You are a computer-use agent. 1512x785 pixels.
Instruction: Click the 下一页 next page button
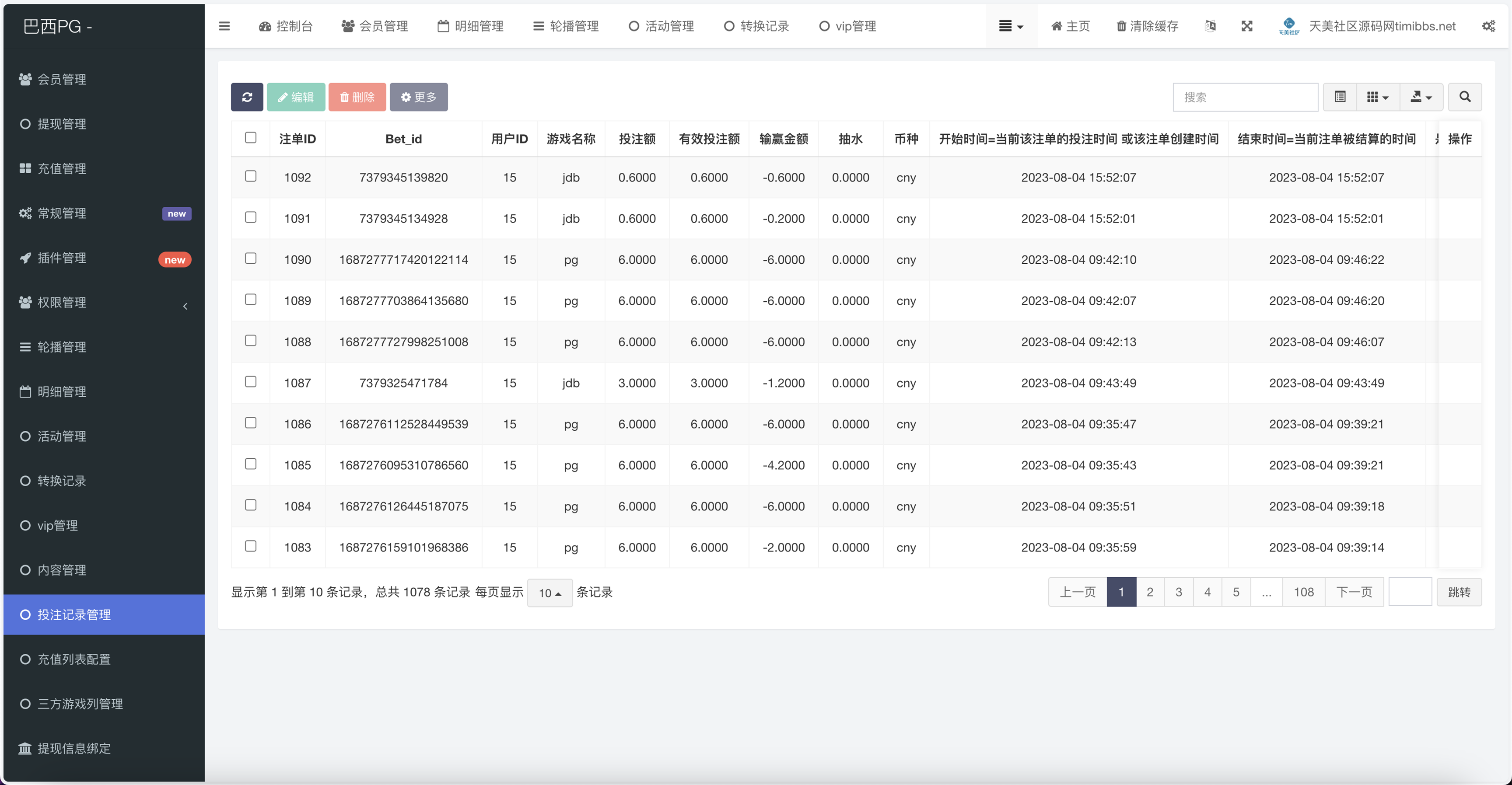click(x=1354, y=592)
